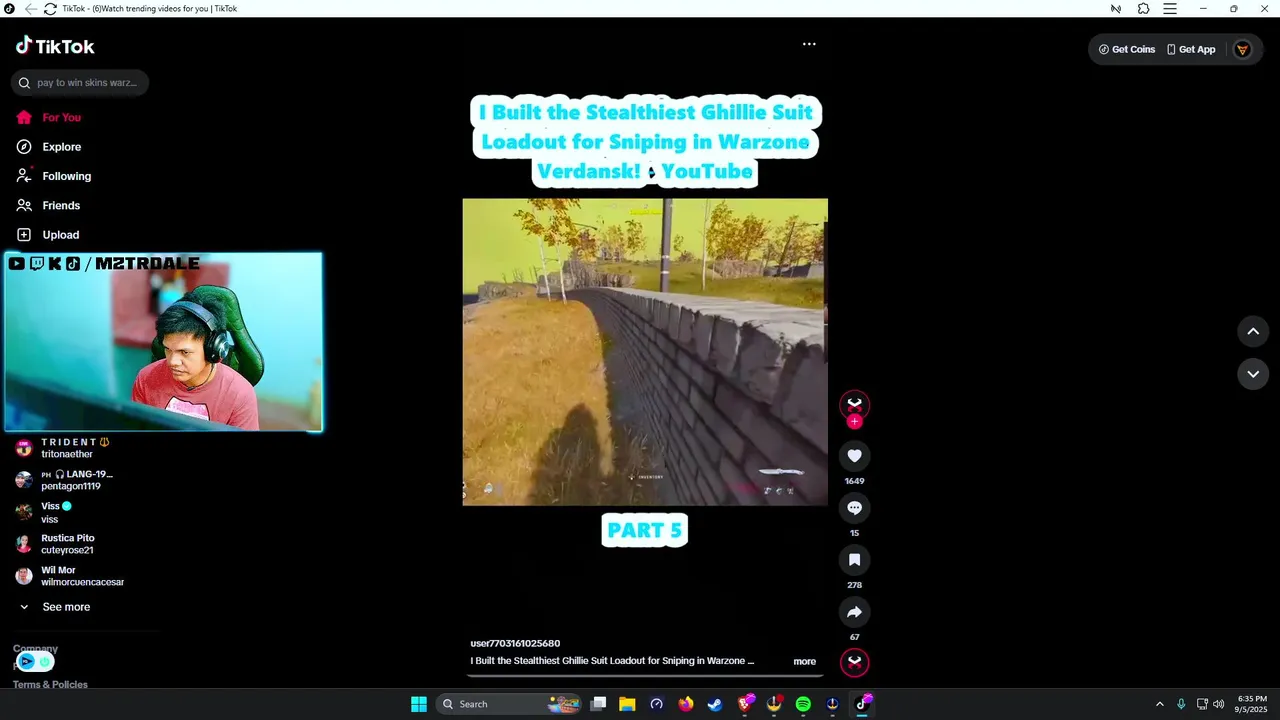
Task: Open the video's sound disc icon
Action: (854, 662)
